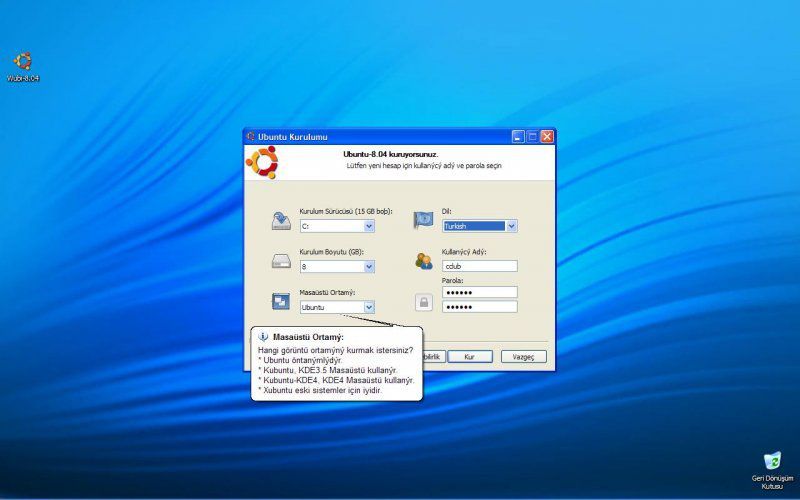Click the installation drive icon
This screenshot has height=500, width=800.
281,221
